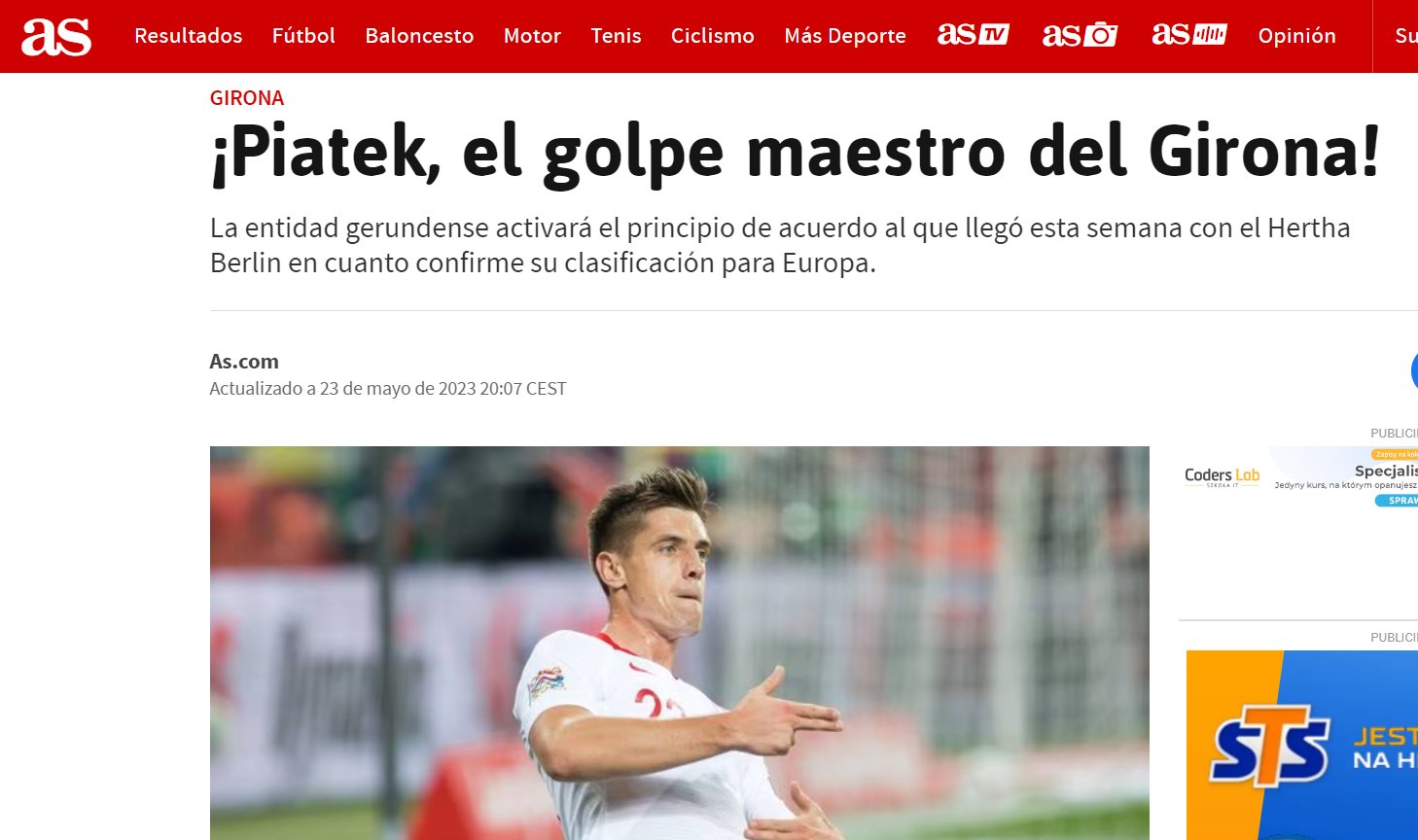Click the blue share button at right edge
1418x840 pixels.
pos(1414,371)
